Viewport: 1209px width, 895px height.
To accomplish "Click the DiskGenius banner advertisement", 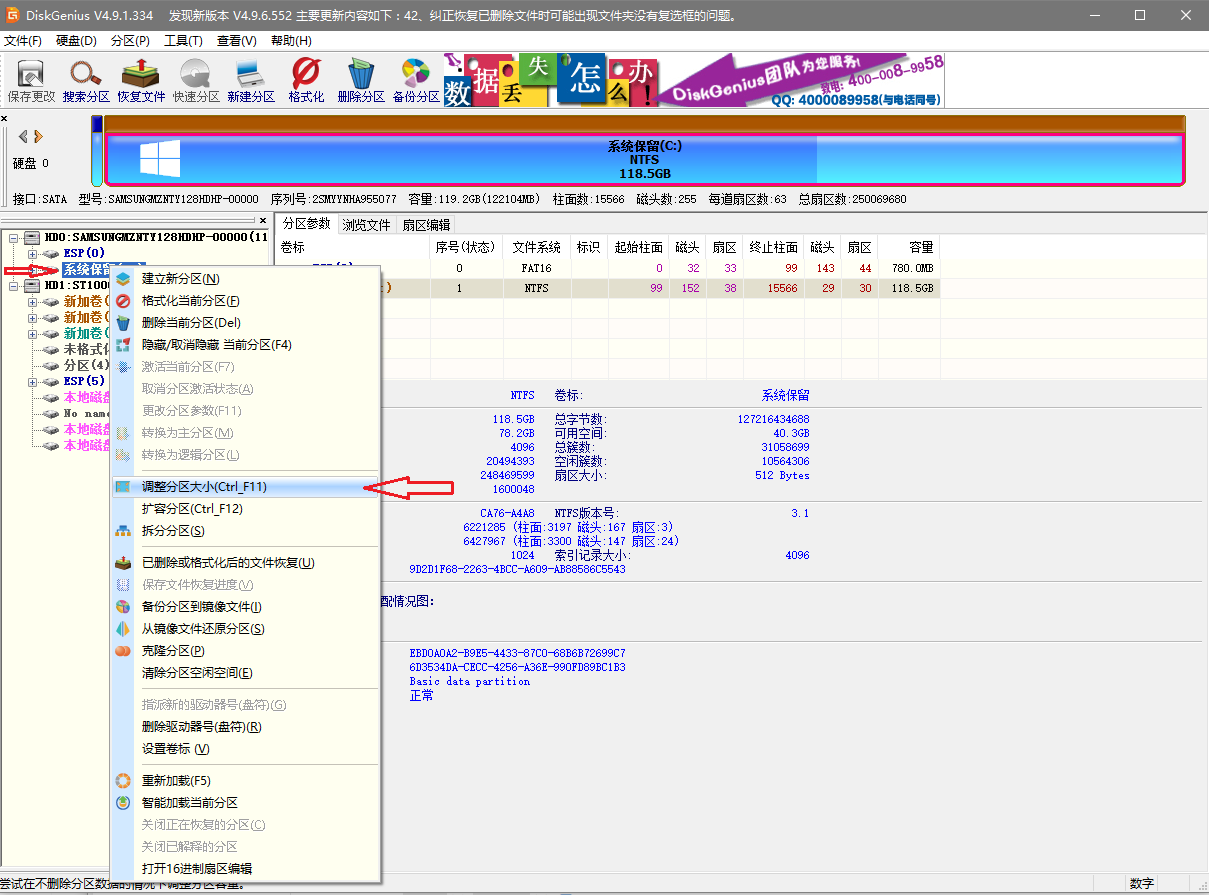I will pos(694,80).
